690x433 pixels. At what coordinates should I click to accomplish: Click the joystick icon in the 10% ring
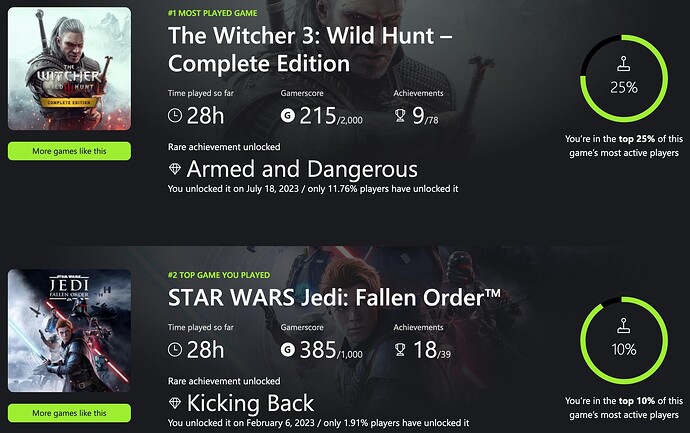624,326
